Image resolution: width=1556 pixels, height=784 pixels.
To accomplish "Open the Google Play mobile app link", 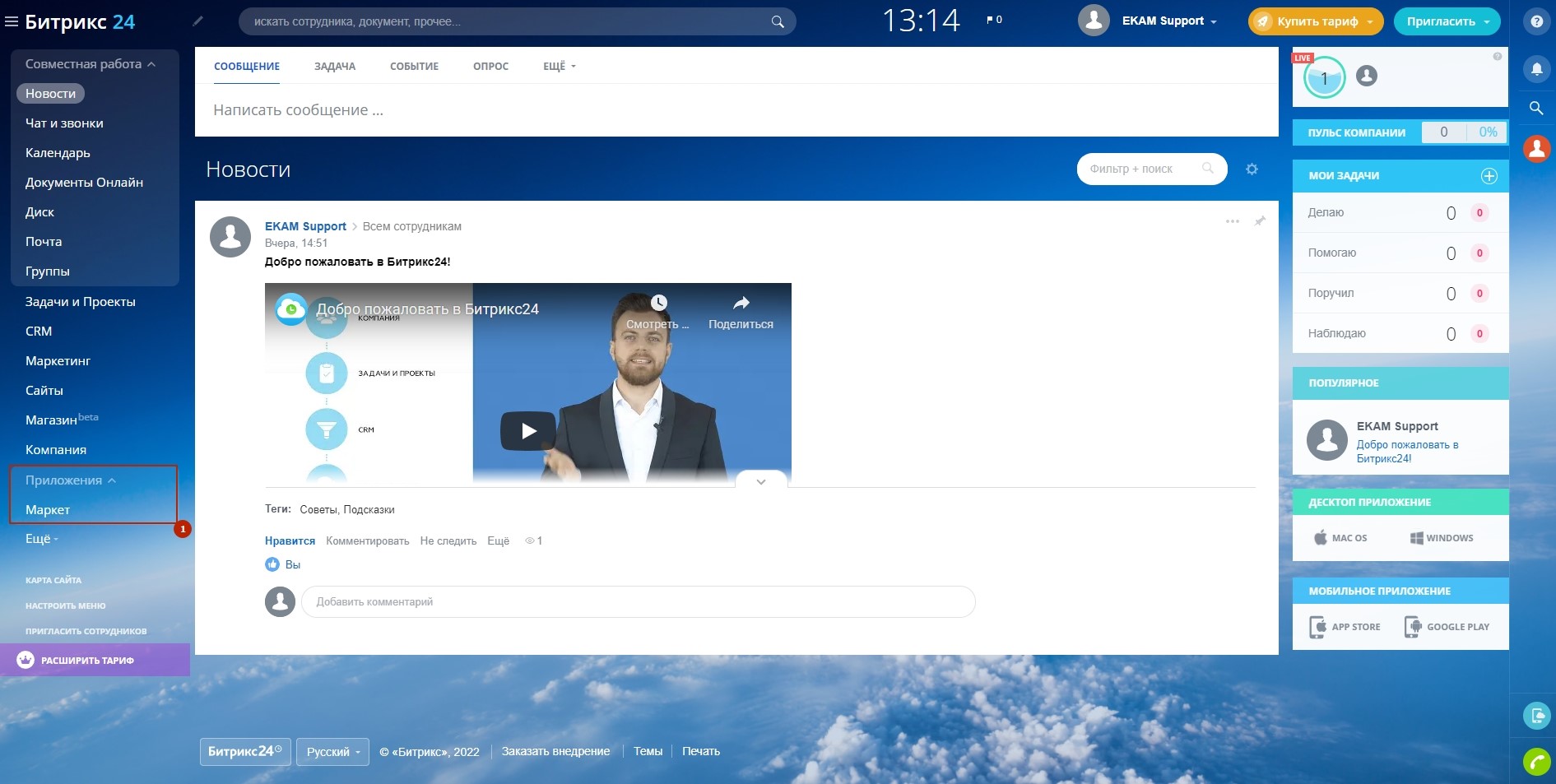I will click(1447, 627).
